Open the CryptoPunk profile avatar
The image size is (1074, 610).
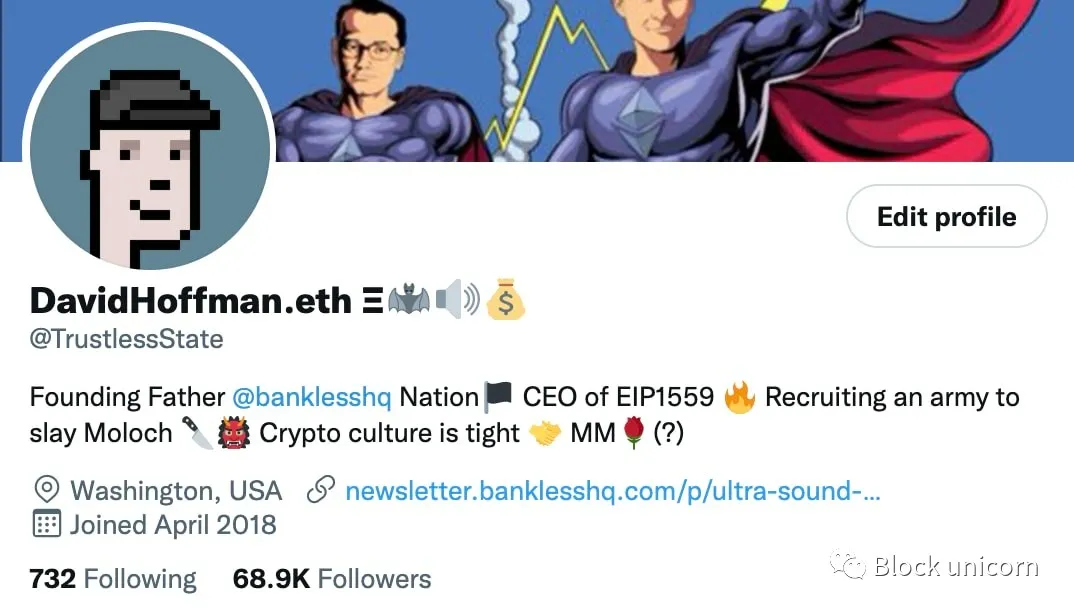pos(149,149)
